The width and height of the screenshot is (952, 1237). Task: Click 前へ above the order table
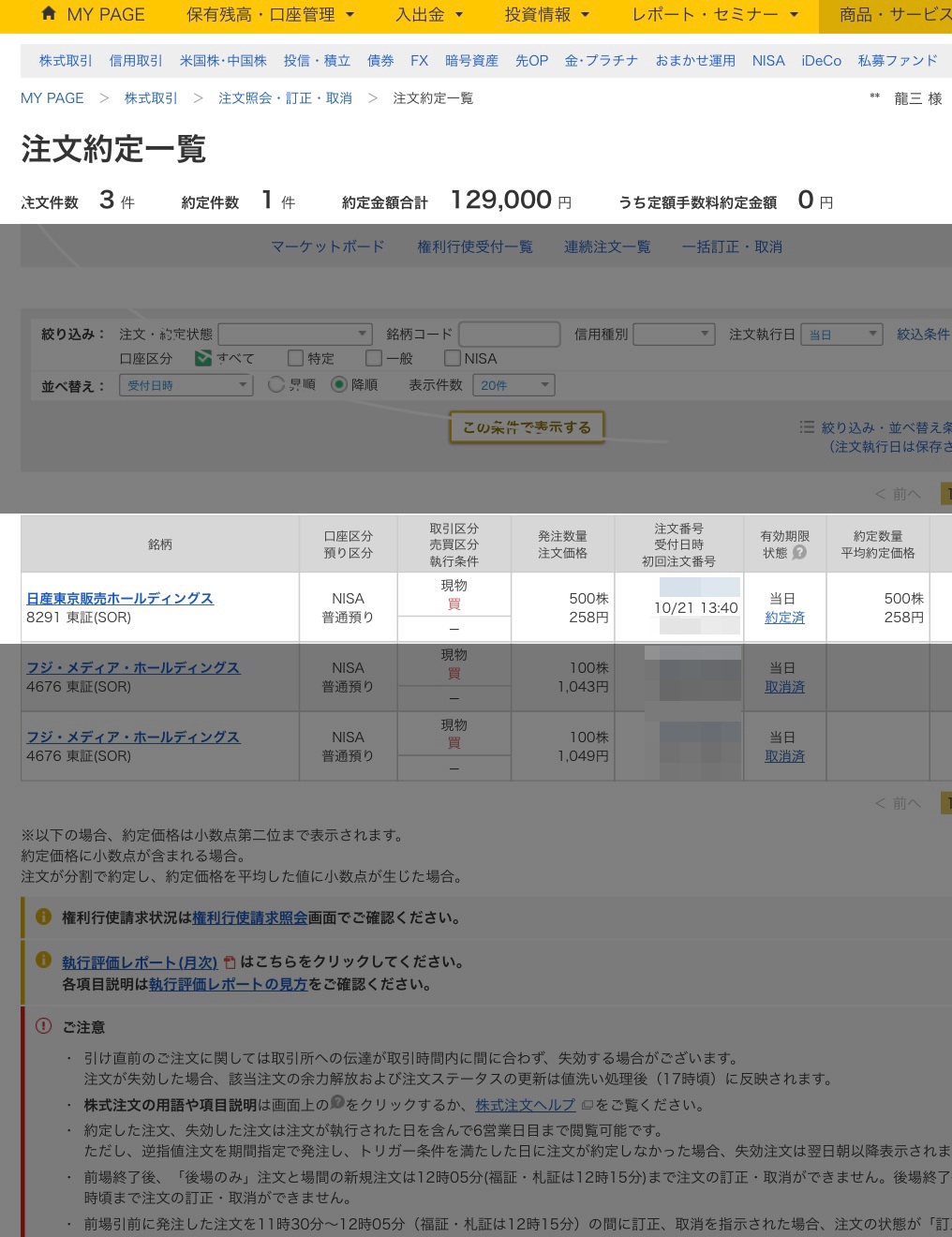[x=898, y=494]
